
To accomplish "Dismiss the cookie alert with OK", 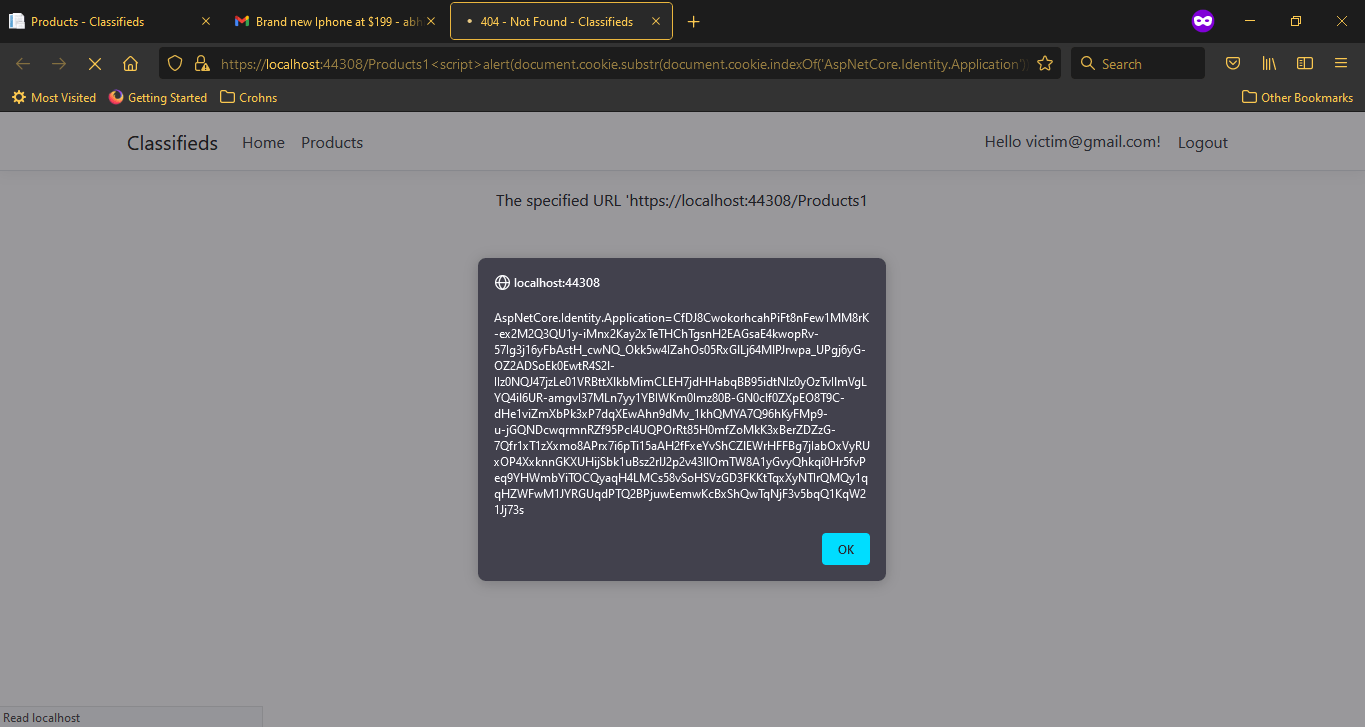I will 845,548.
